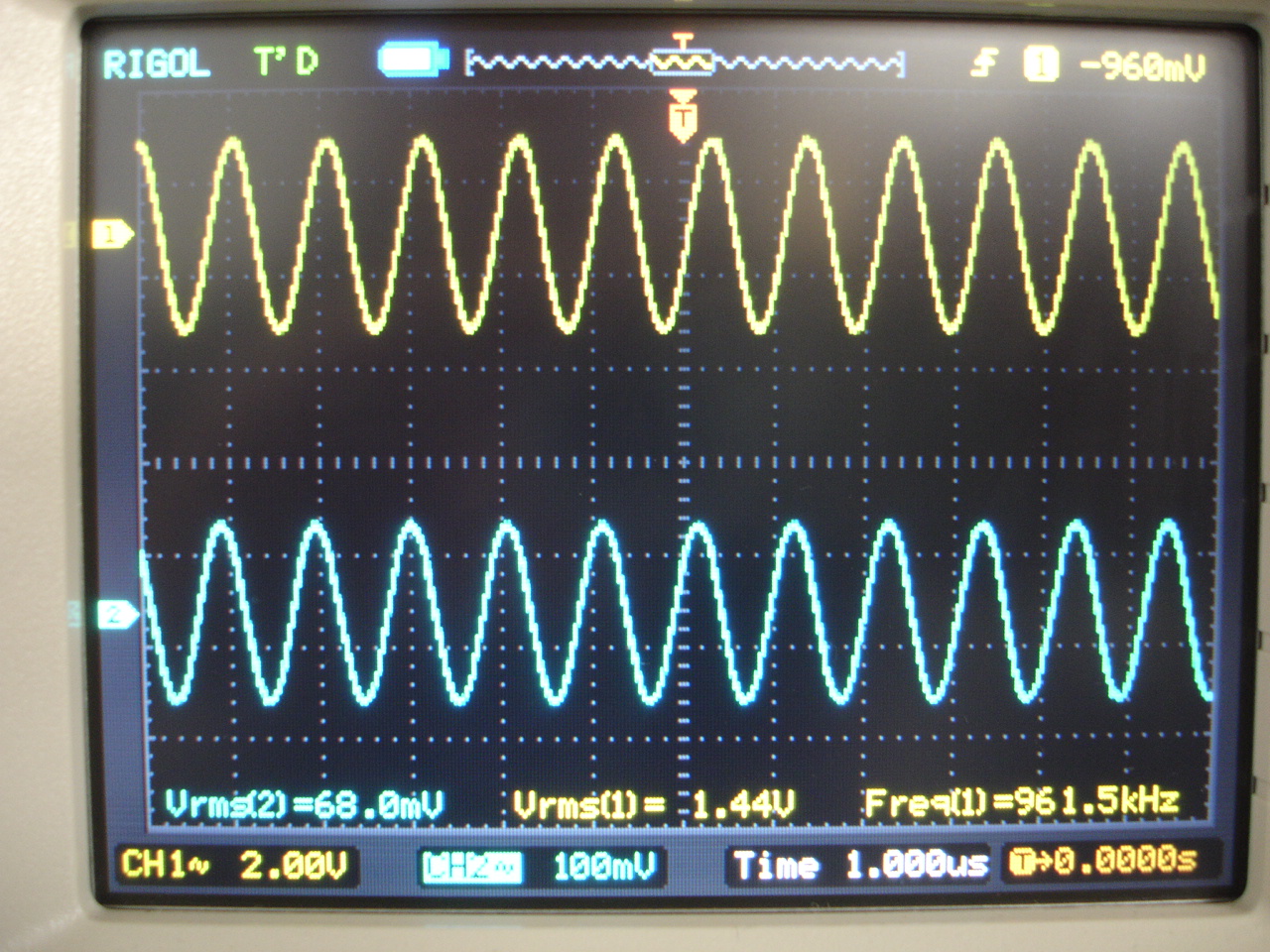
Task: Click the Time 1.000us timebase readout
Action: pyautogui.click(x=860, y=866)
